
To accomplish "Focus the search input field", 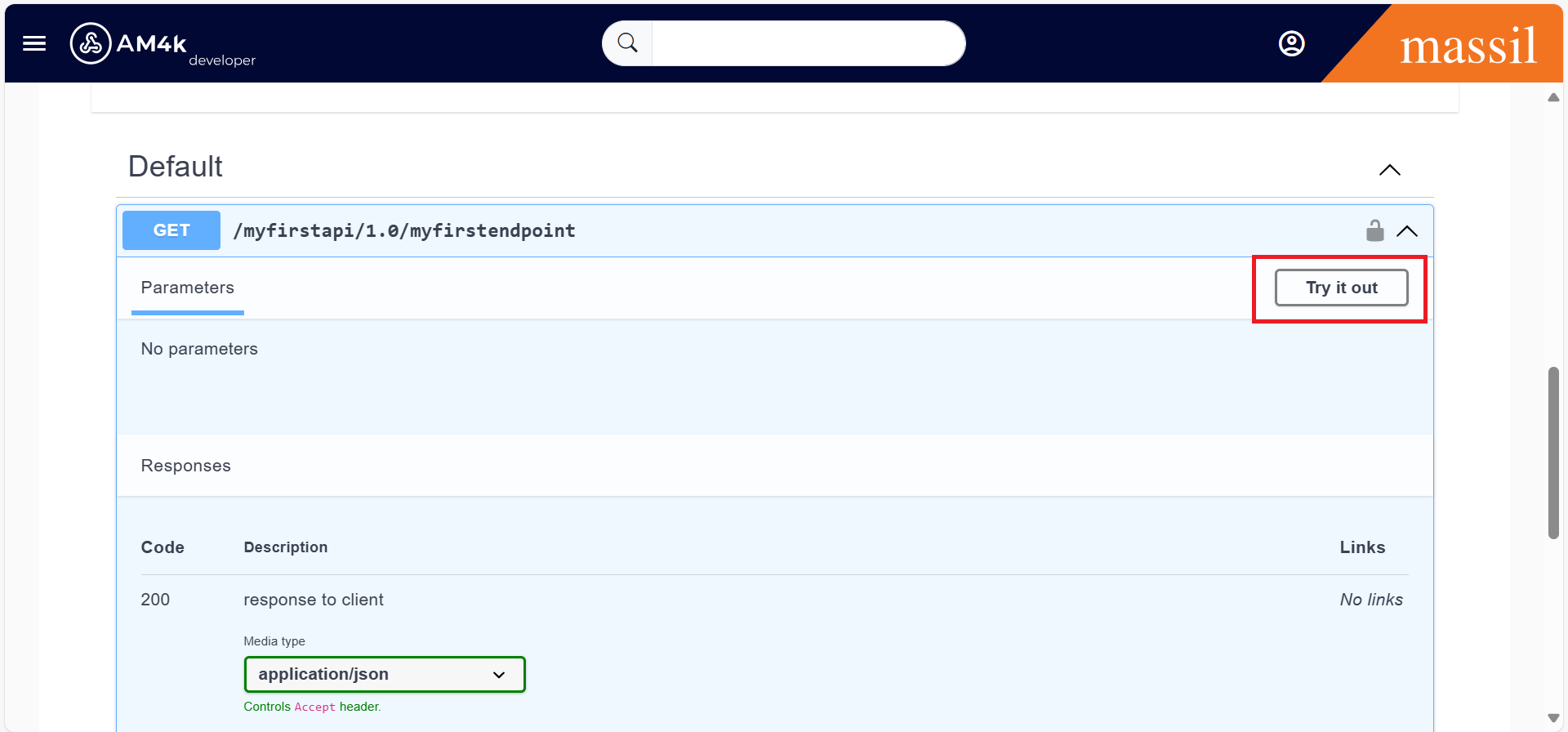I will point(808,43).
